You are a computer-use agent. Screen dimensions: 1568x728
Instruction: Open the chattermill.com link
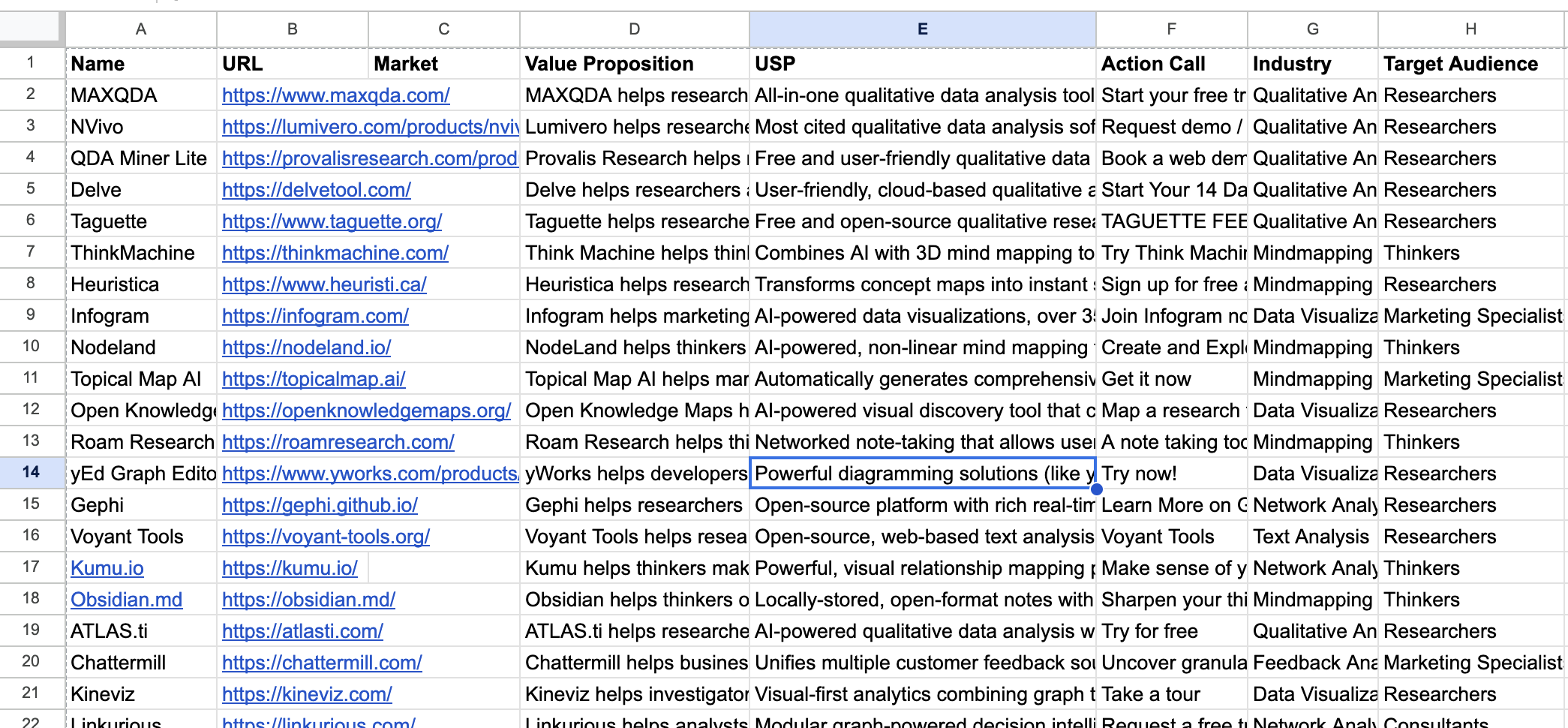[x=322, y=663]
